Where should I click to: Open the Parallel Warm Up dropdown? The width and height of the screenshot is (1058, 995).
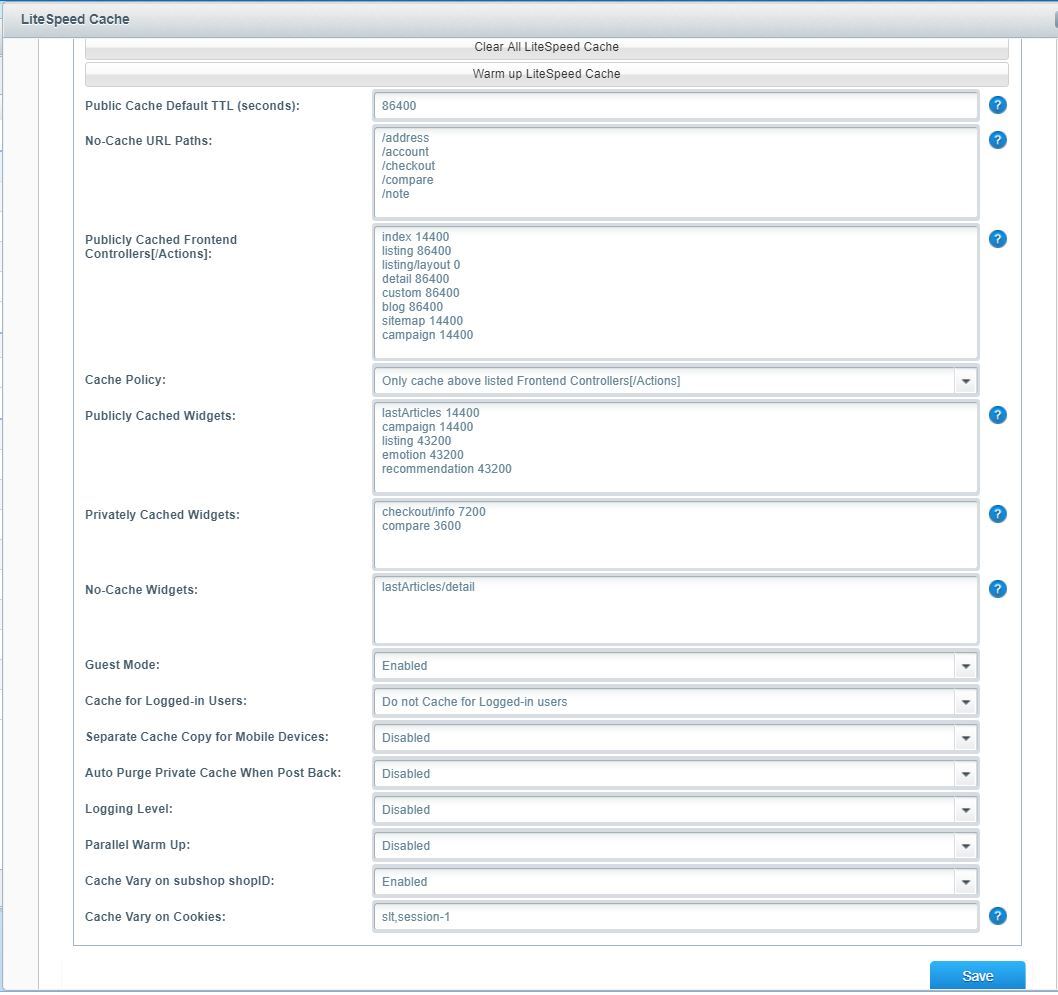[966, 846]
